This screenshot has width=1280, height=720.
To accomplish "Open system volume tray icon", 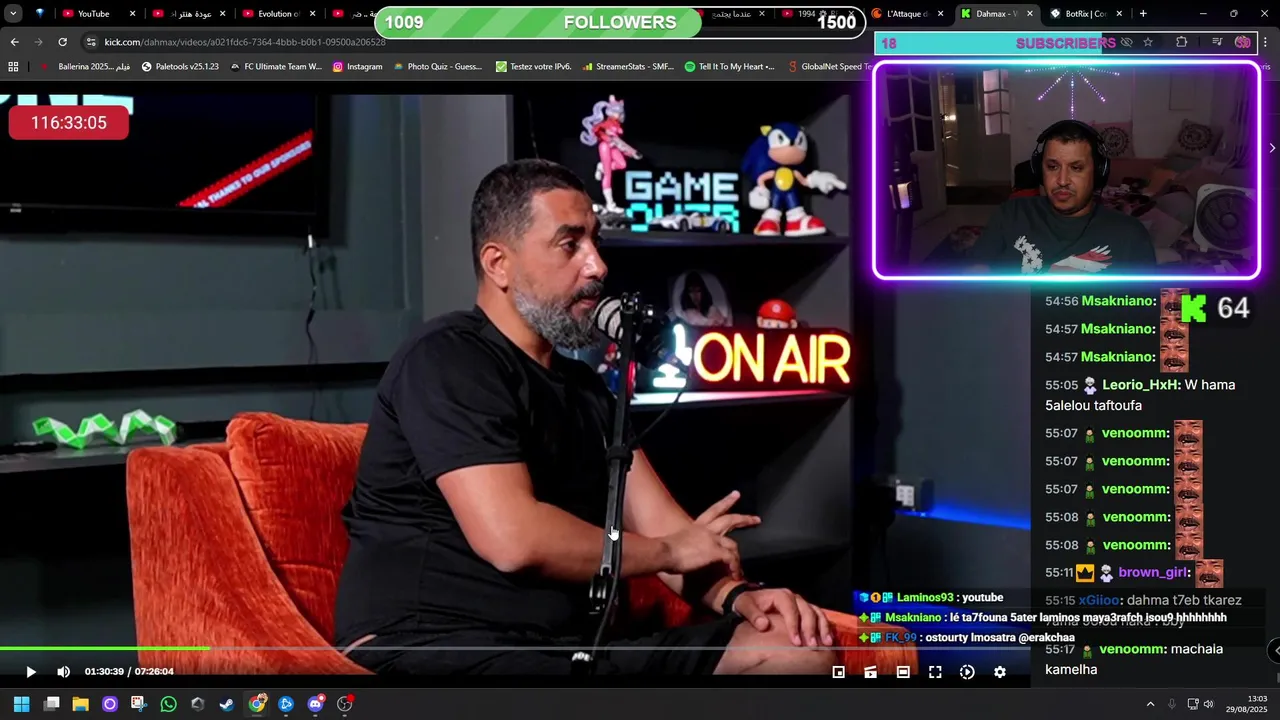I will 1208,704.
